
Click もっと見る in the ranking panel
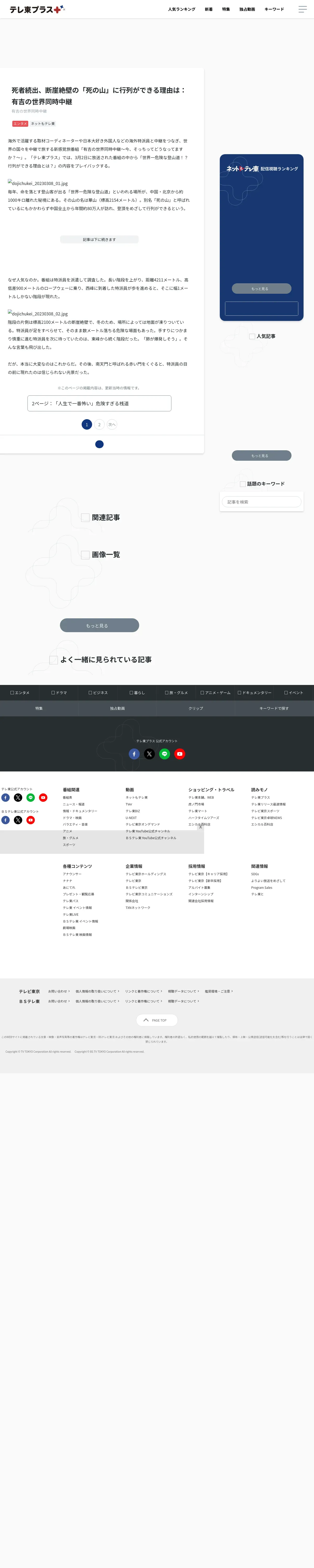coord(262,289)
